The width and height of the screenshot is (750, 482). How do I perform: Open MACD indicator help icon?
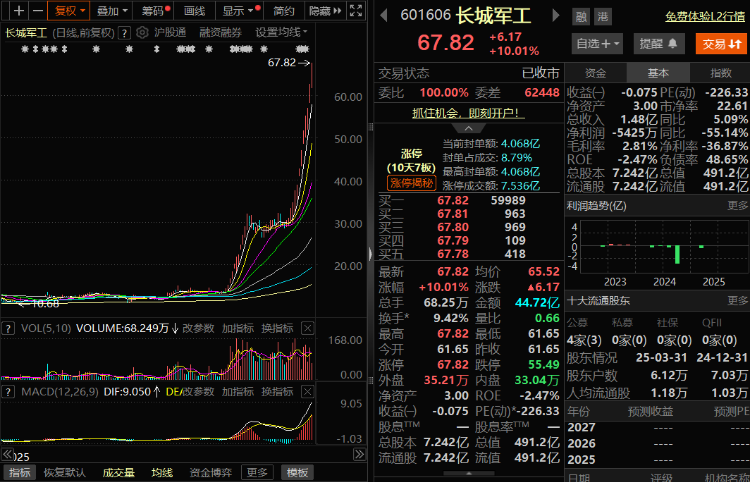[x=8, y=392]
